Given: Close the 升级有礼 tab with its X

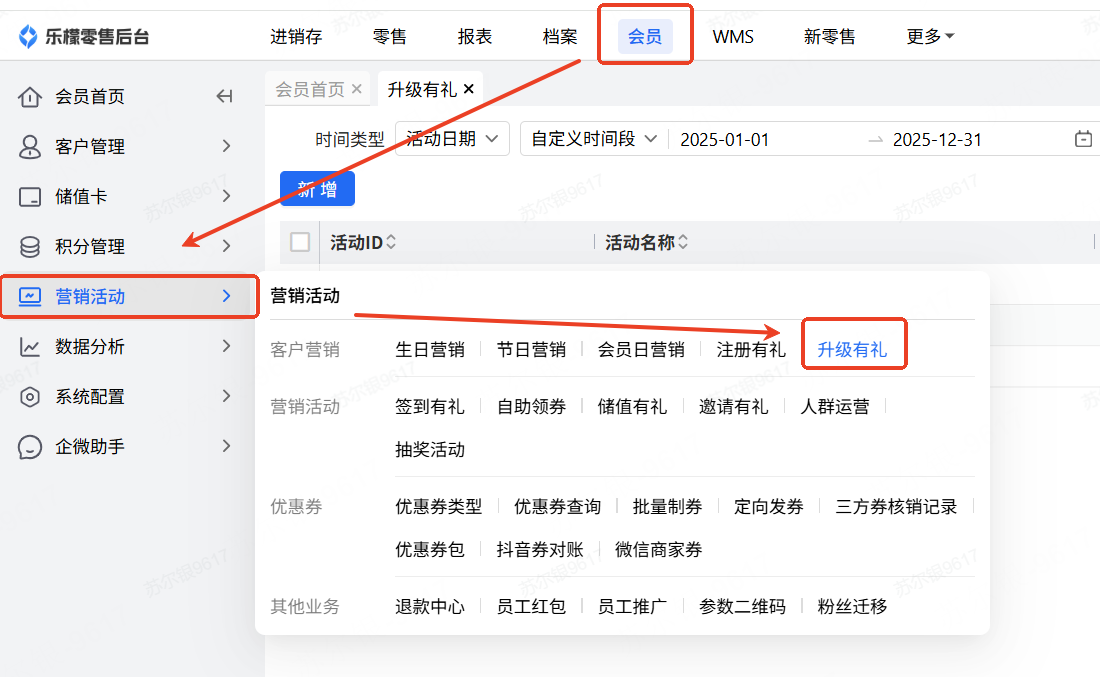Looking at the screenshot, I should point(469,89).
